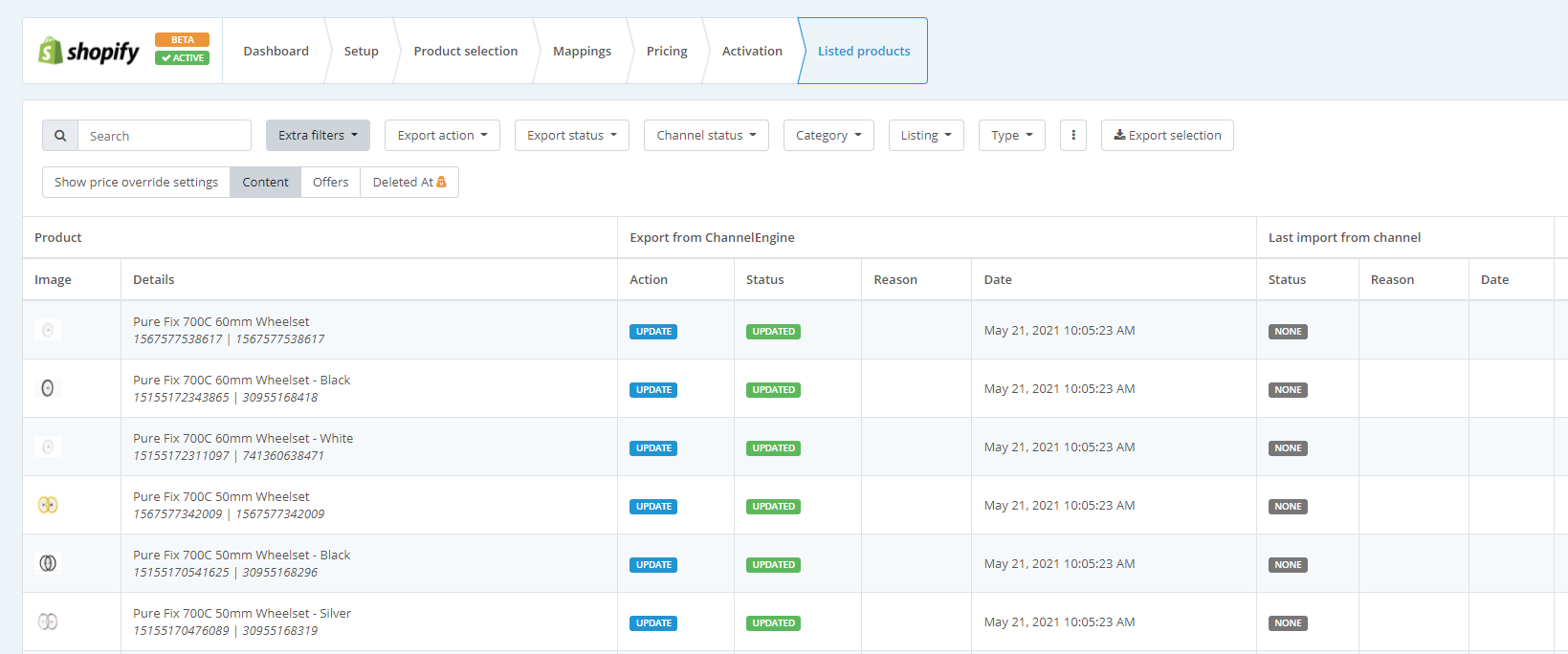
Task: Switch to the Pricing step
Action: pos(667,51)
